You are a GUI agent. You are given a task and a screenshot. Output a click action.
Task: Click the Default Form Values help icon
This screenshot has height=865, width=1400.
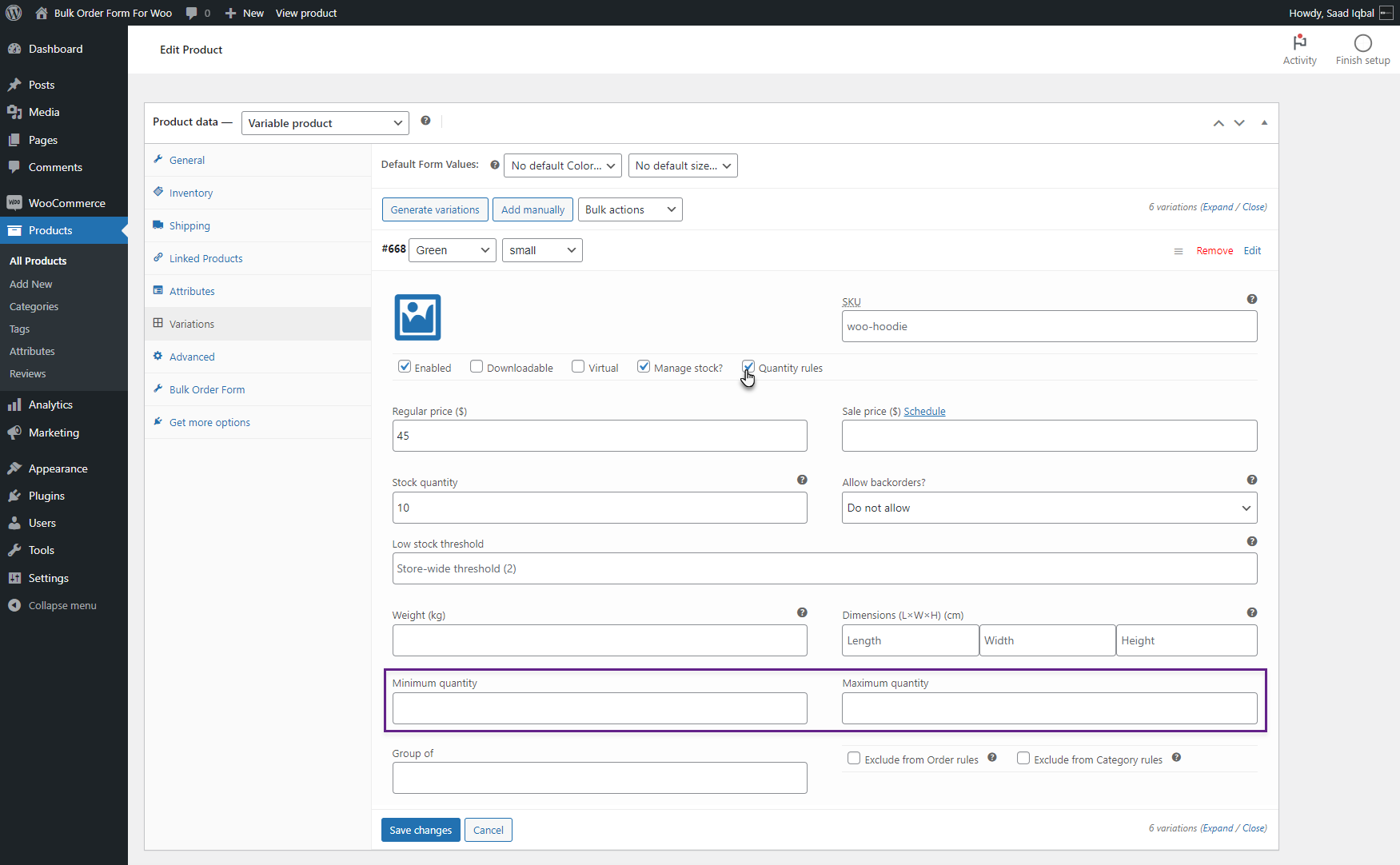coord(495,165)
